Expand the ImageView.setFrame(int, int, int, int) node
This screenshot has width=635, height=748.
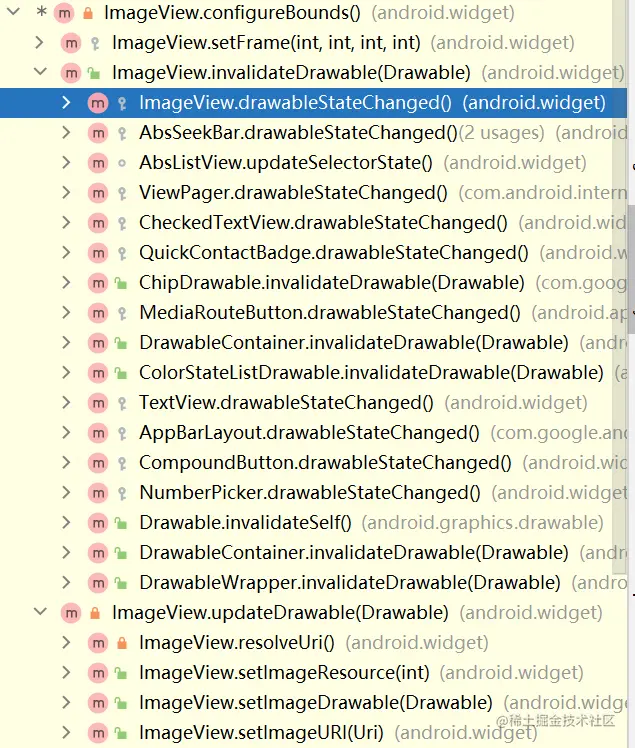40,43
